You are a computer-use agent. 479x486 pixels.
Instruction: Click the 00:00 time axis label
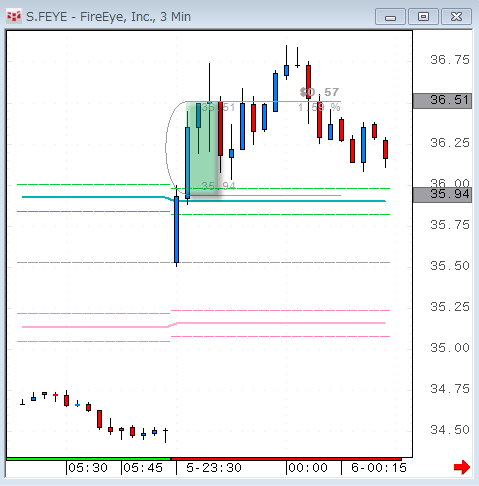(308, 468)
